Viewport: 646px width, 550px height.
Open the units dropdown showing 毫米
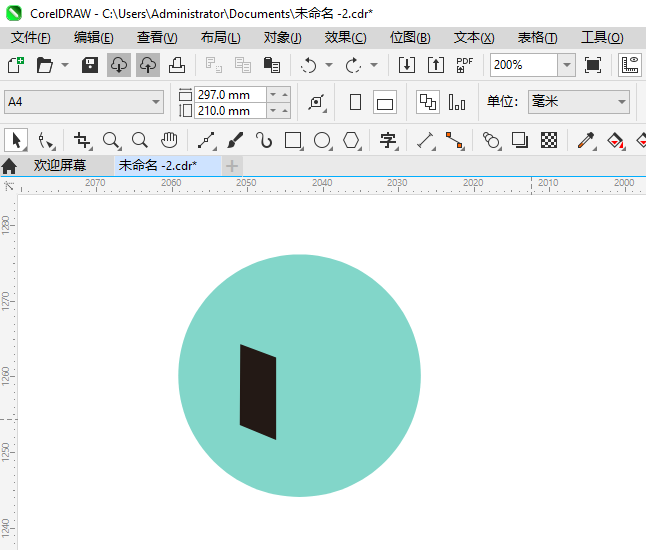[x=579, y=102]
